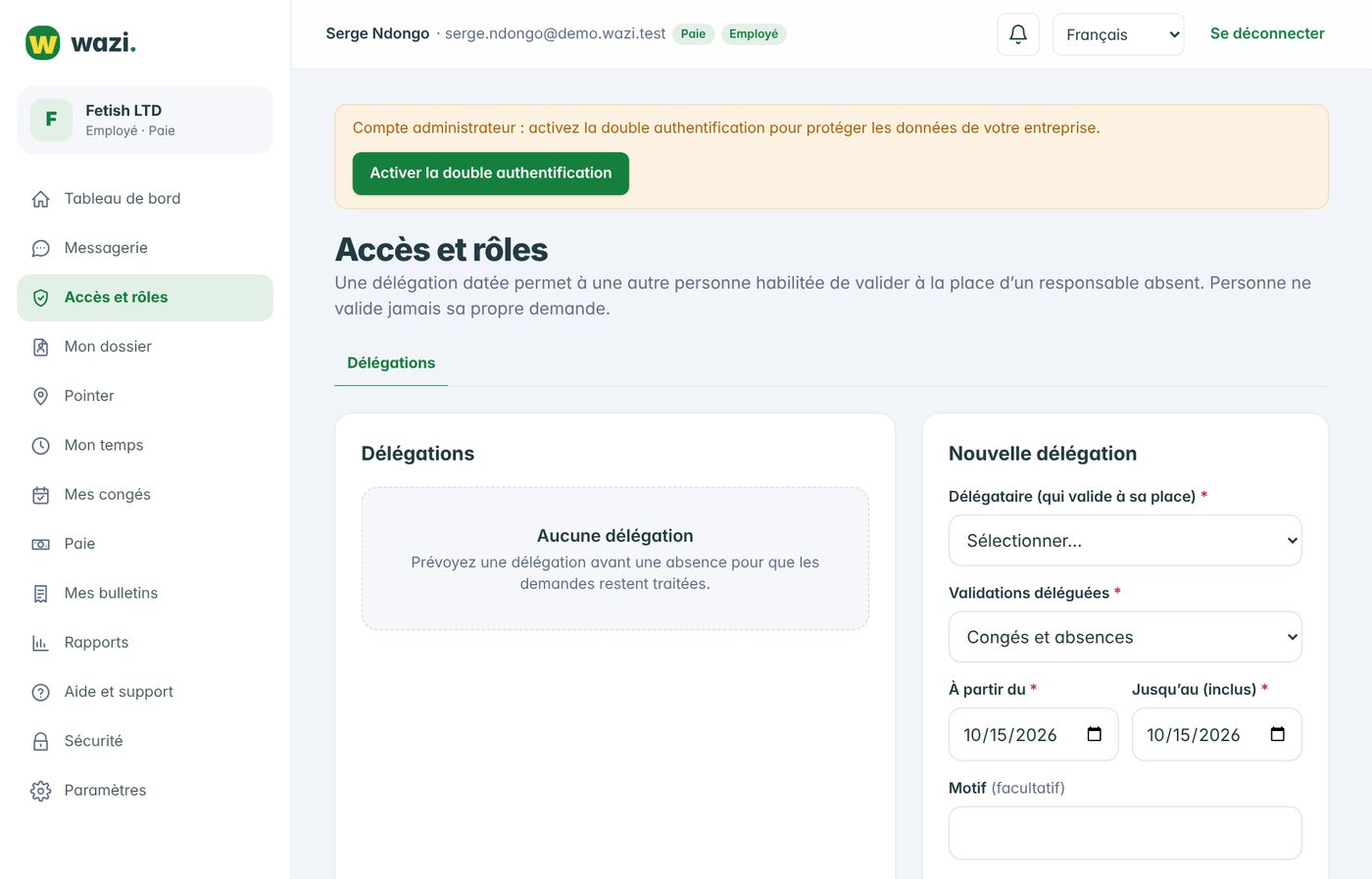
Task: Open the Validations déléguées dropdown
Action: click(1125, 637)
